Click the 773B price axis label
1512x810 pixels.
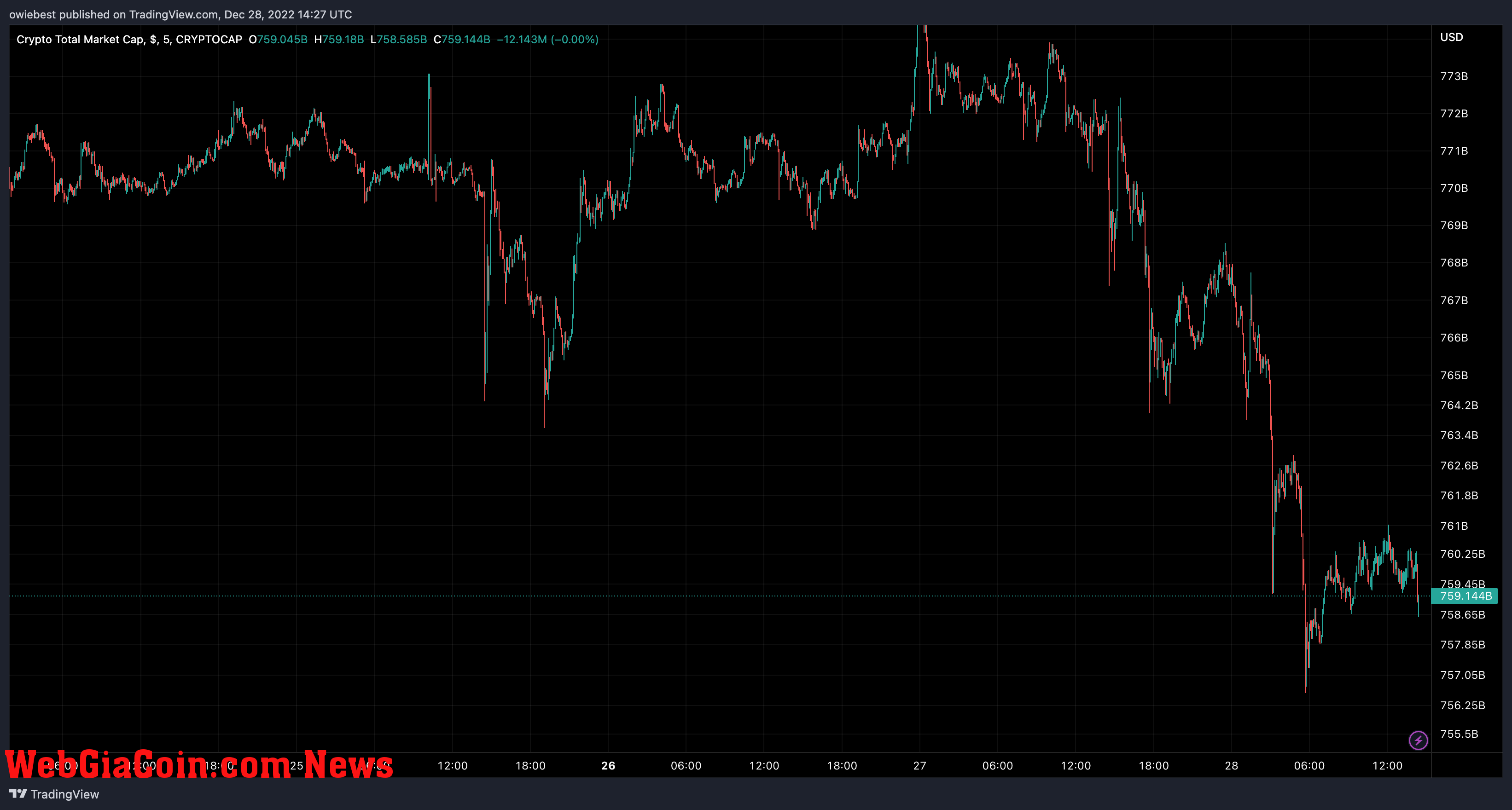[x=1454, y=76]
